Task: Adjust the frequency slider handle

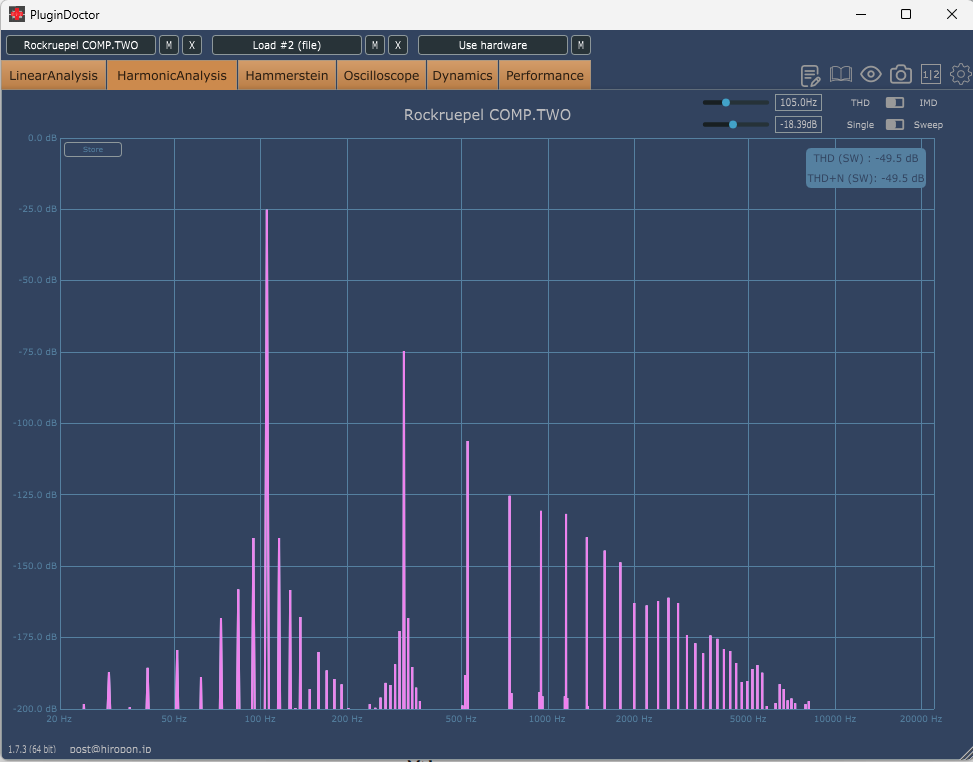Action: pyautogui.click(x=725, y=102)
